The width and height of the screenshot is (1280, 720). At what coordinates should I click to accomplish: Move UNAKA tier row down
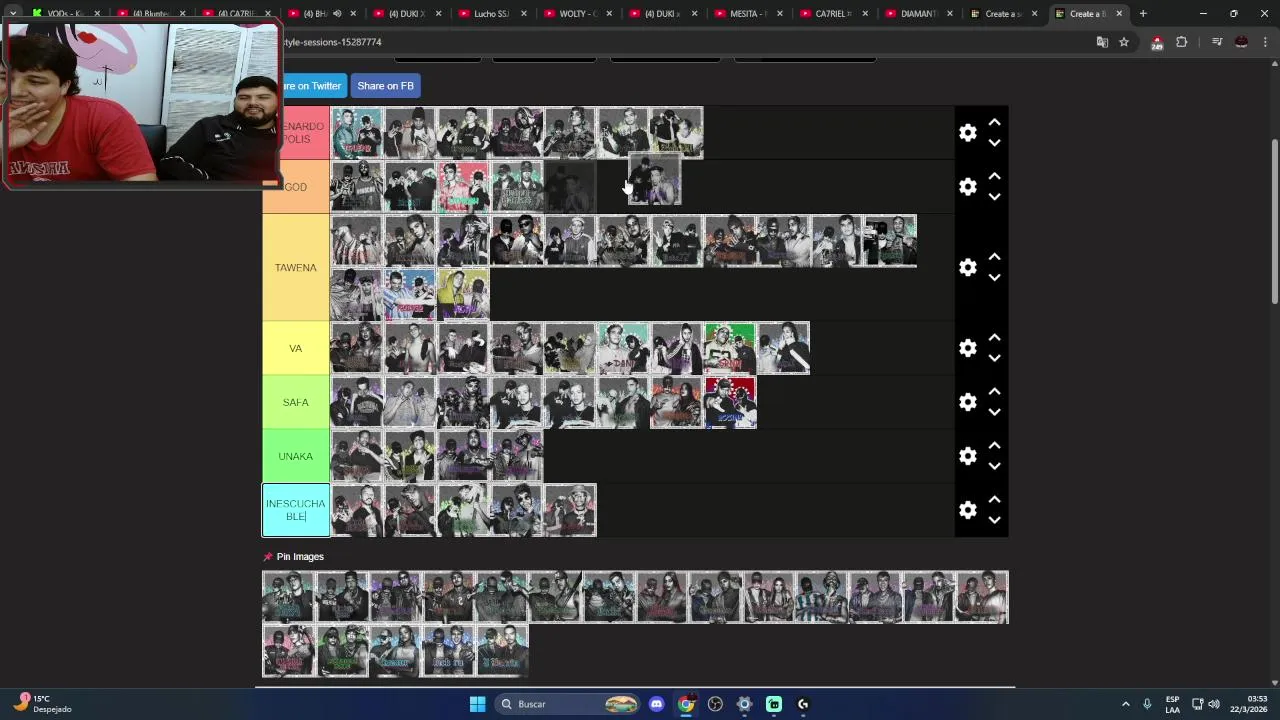pos(995,466)
